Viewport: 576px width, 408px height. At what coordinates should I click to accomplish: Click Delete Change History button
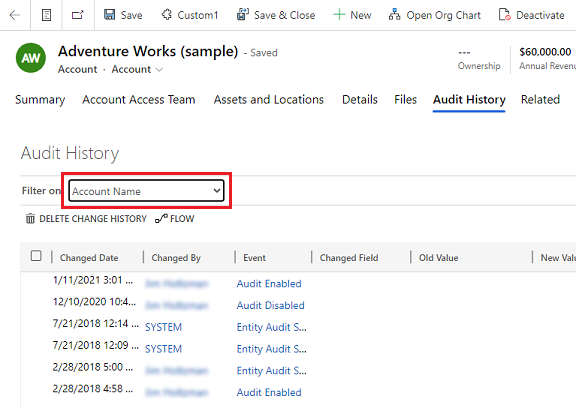pyautogui.click(x=86, y=219)
